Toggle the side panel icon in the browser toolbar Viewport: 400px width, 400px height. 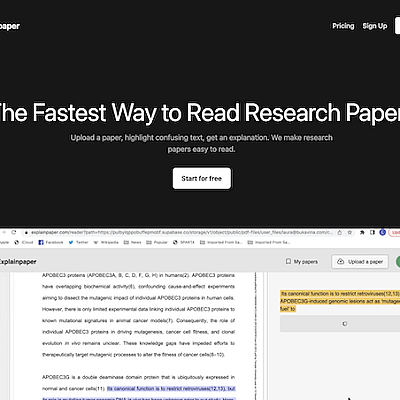click(x=373, y=232)
